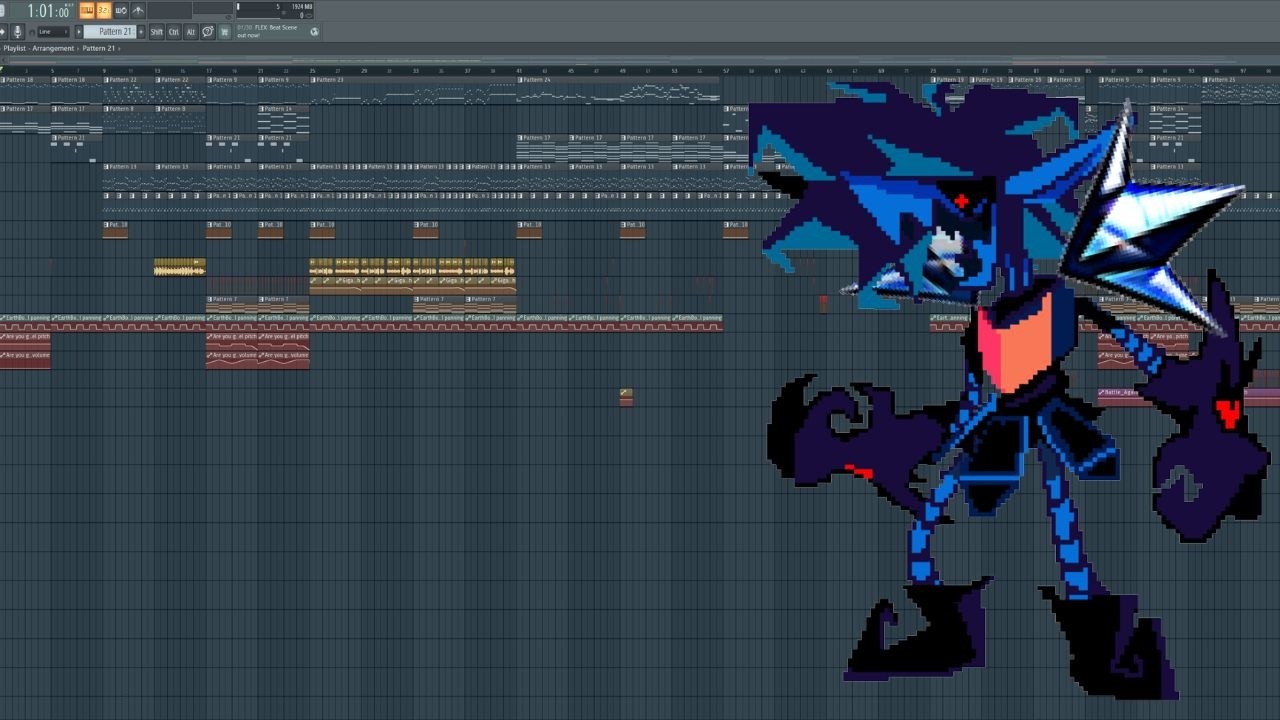
Task: Open the piano roll view icon
Action: tap(87, 11)
